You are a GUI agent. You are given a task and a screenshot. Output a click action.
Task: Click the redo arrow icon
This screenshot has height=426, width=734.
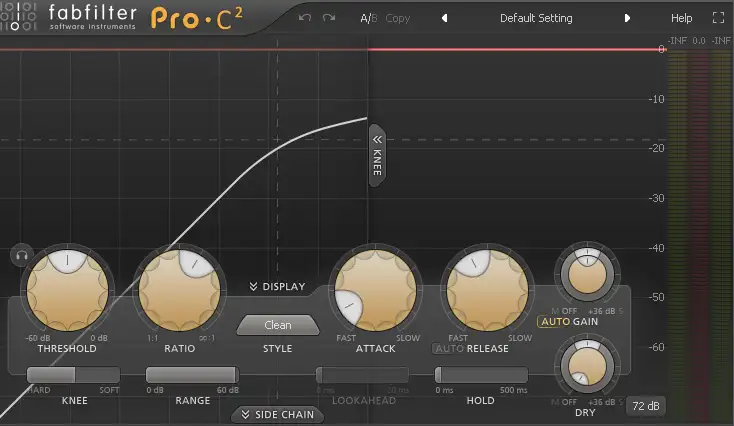(329, 18)
